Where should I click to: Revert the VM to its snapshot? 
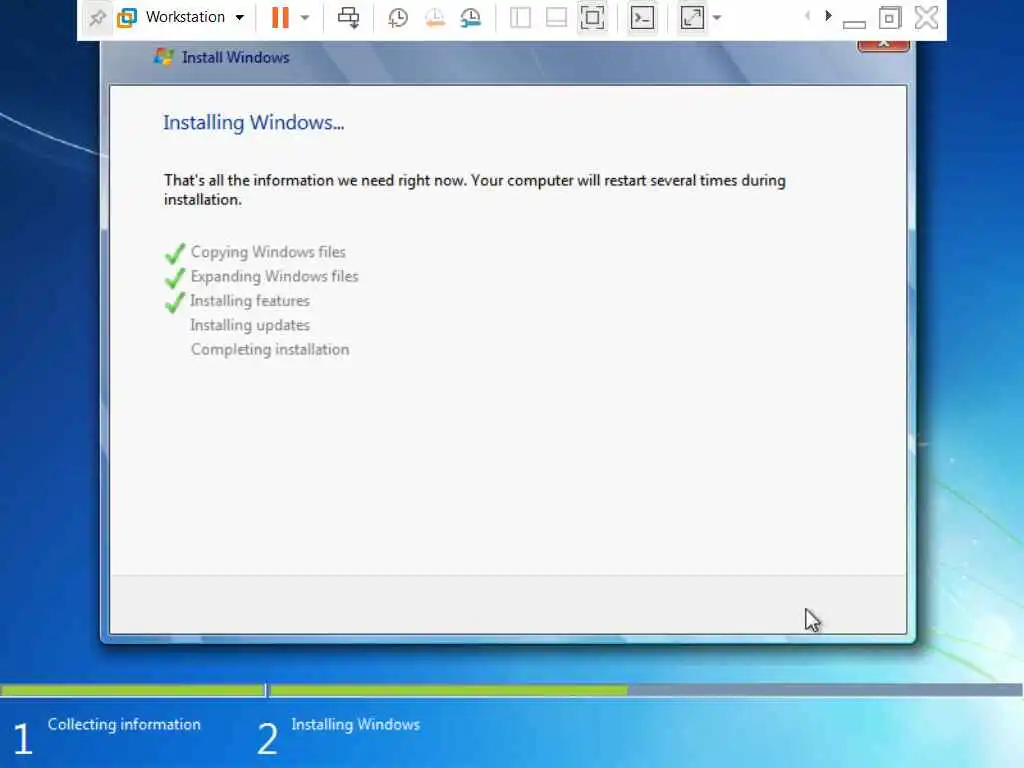[x=434, y=18]
